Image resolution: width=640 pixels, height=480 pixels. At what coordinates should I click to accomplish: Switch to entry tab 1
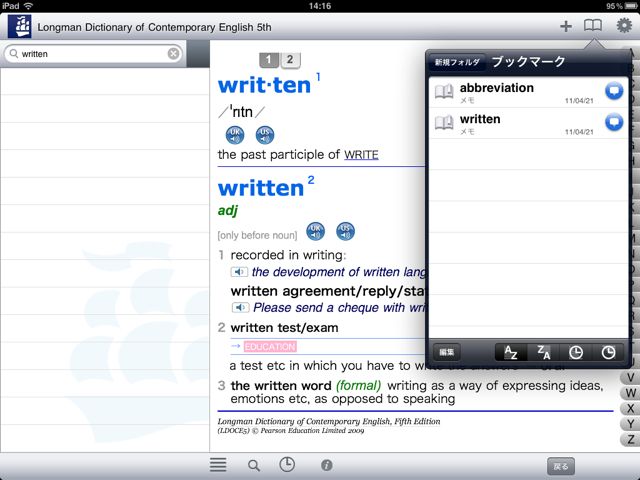click(269, 60)
